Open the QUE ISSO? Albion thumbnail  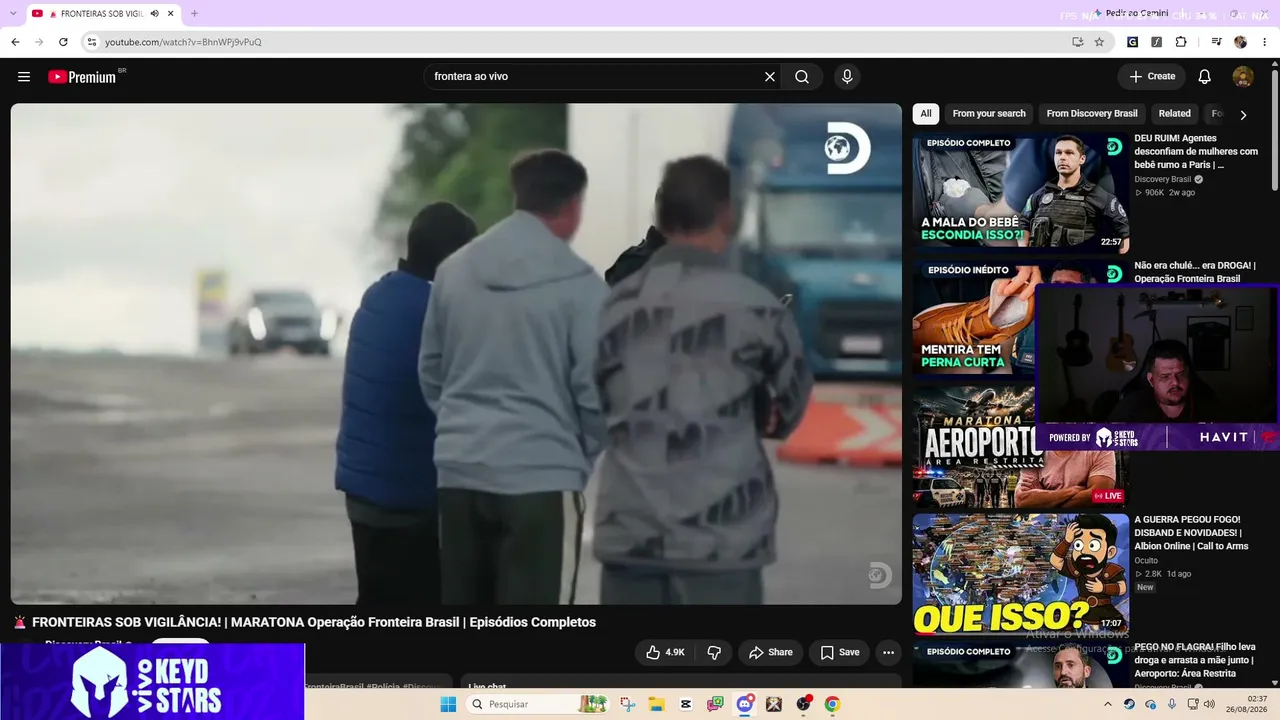pos(1020,574)
